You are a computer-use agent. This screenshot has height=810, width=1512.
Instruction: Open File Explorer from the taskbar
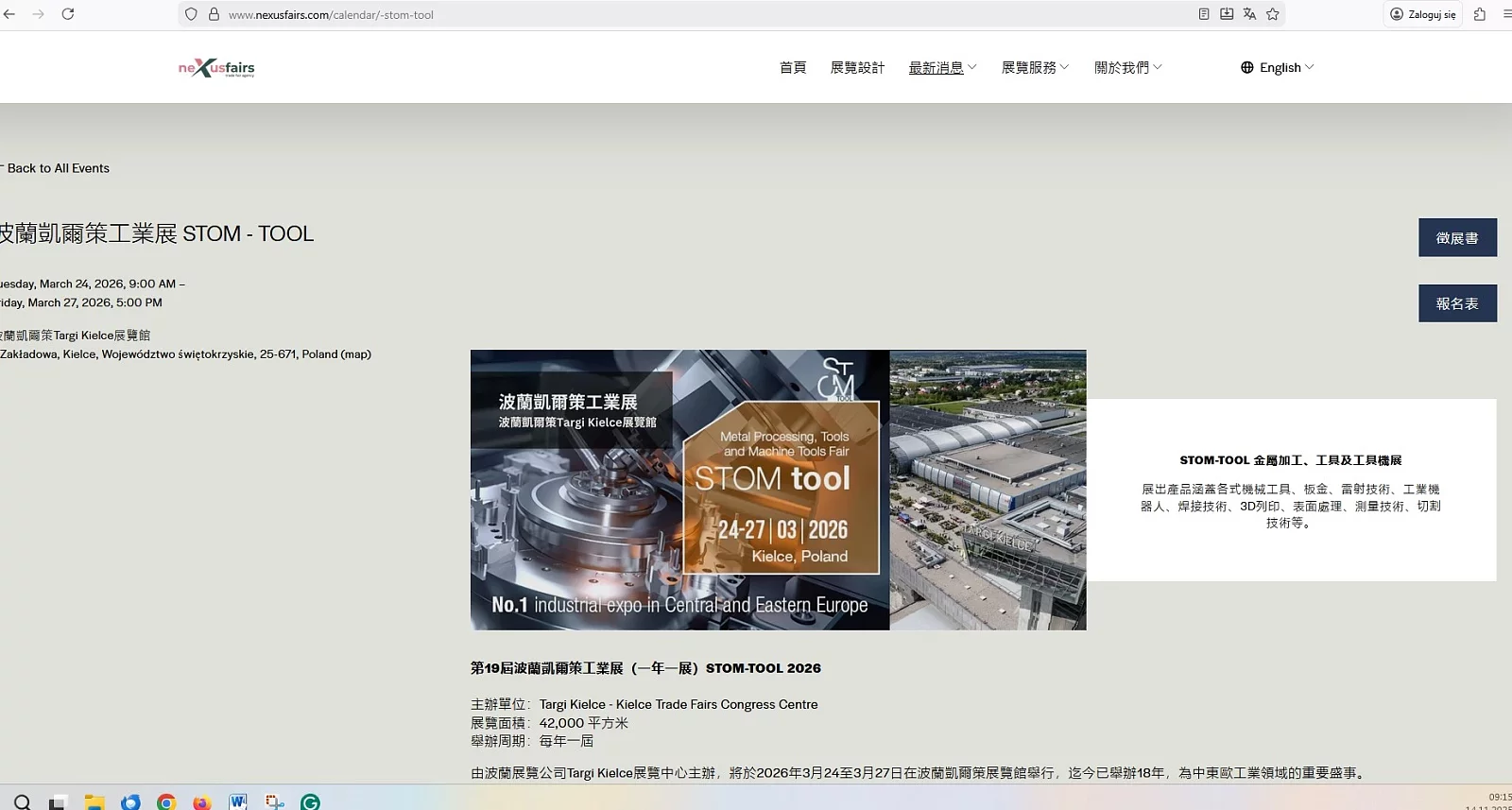[94, 801]
